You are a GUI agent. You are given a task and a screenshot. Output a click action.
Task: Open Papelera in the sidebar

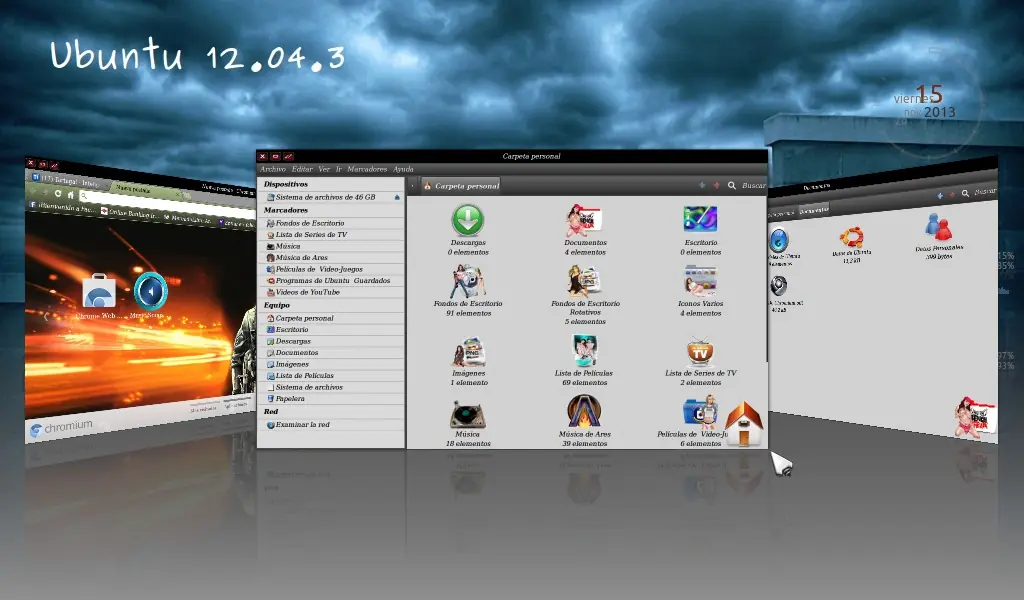point(330,398)
